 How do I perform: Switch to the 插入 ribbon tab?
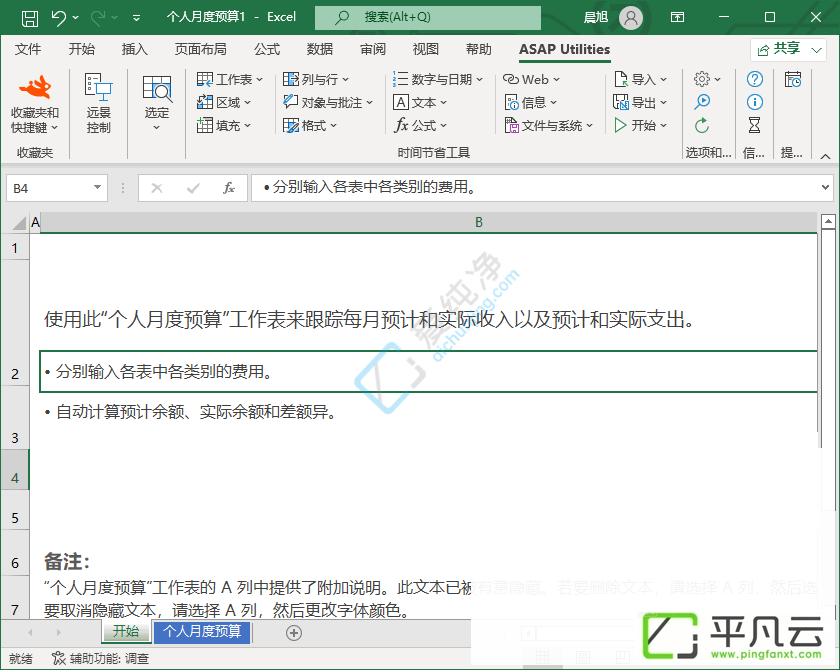134,49
